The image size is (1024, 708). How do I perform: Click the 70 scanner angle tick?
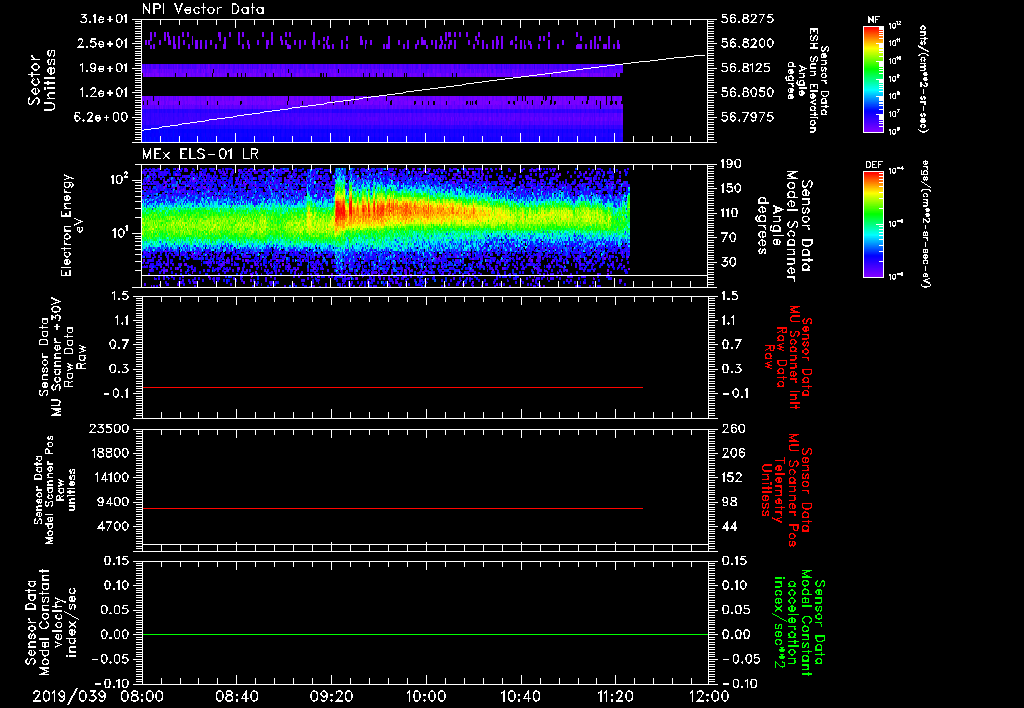[728, 237]
